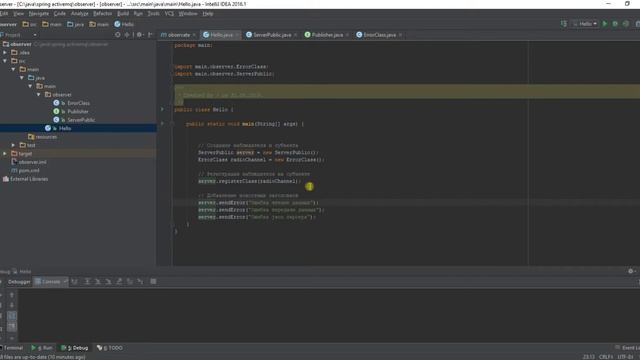Switch to the Debugger tab in debug panel
640x360 pixels.
19,282
